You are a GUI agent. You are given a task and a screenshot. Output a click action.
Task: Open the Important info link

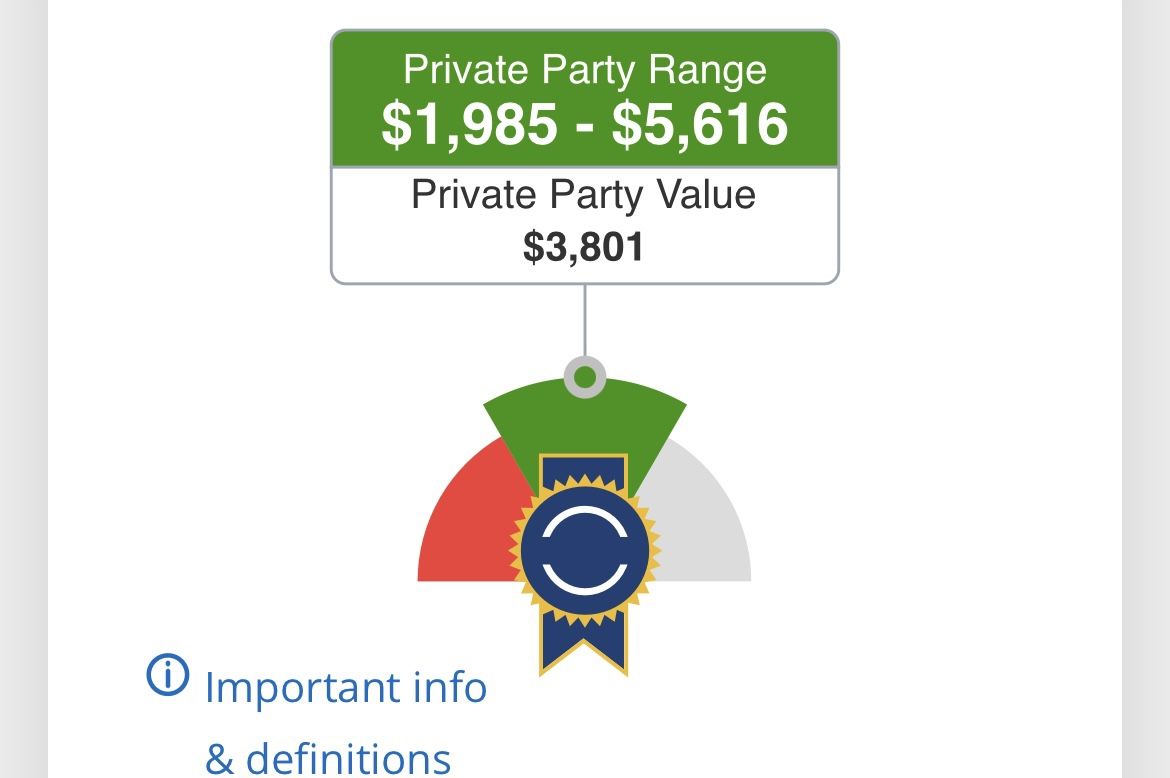pos(345,687)
